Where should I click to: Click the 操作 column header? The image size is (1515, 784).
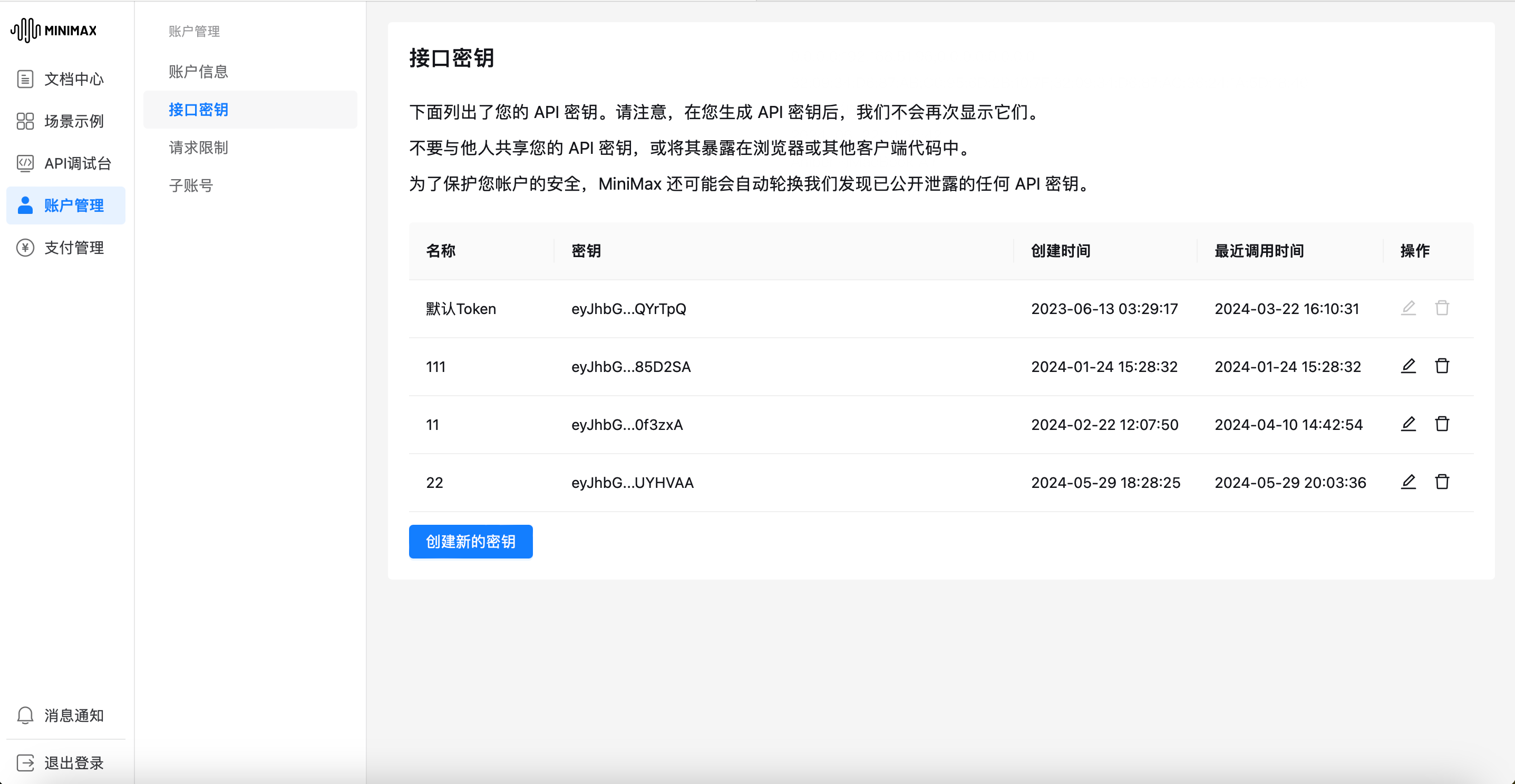pyautogui.click(x=1415, y=251)
